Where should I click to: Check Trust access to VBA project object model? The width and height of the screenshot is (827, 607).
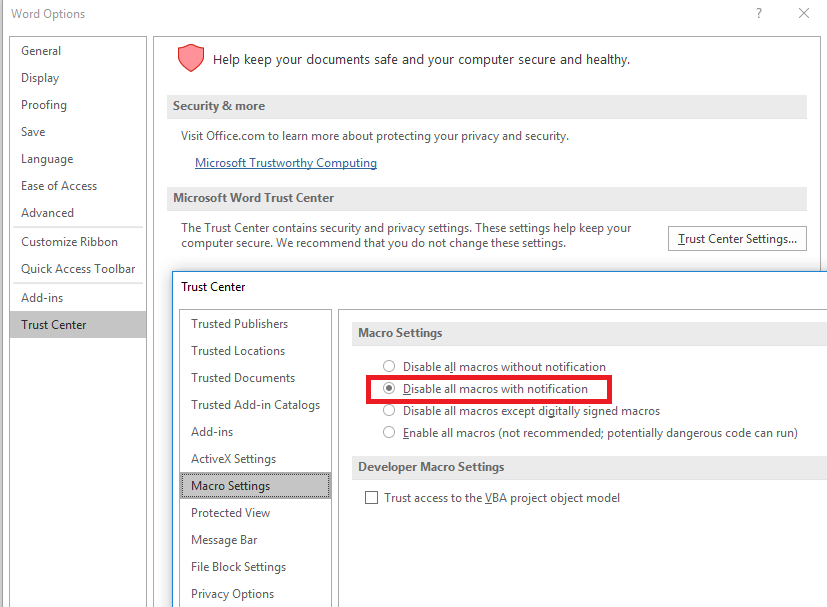372,498
